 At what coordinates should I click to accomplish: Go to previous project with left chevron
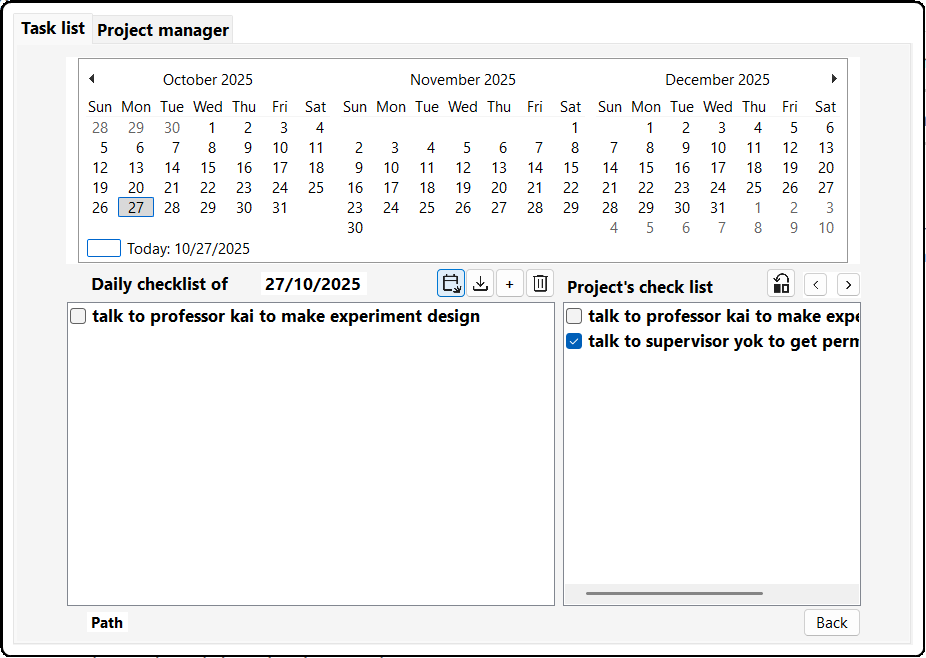tap(816, 285)
